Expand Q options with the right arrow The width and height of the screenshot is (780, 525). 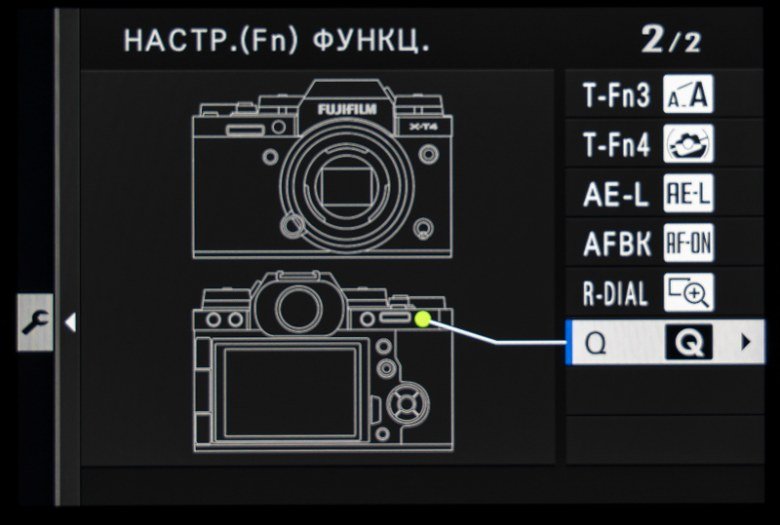tap(745, 342)
